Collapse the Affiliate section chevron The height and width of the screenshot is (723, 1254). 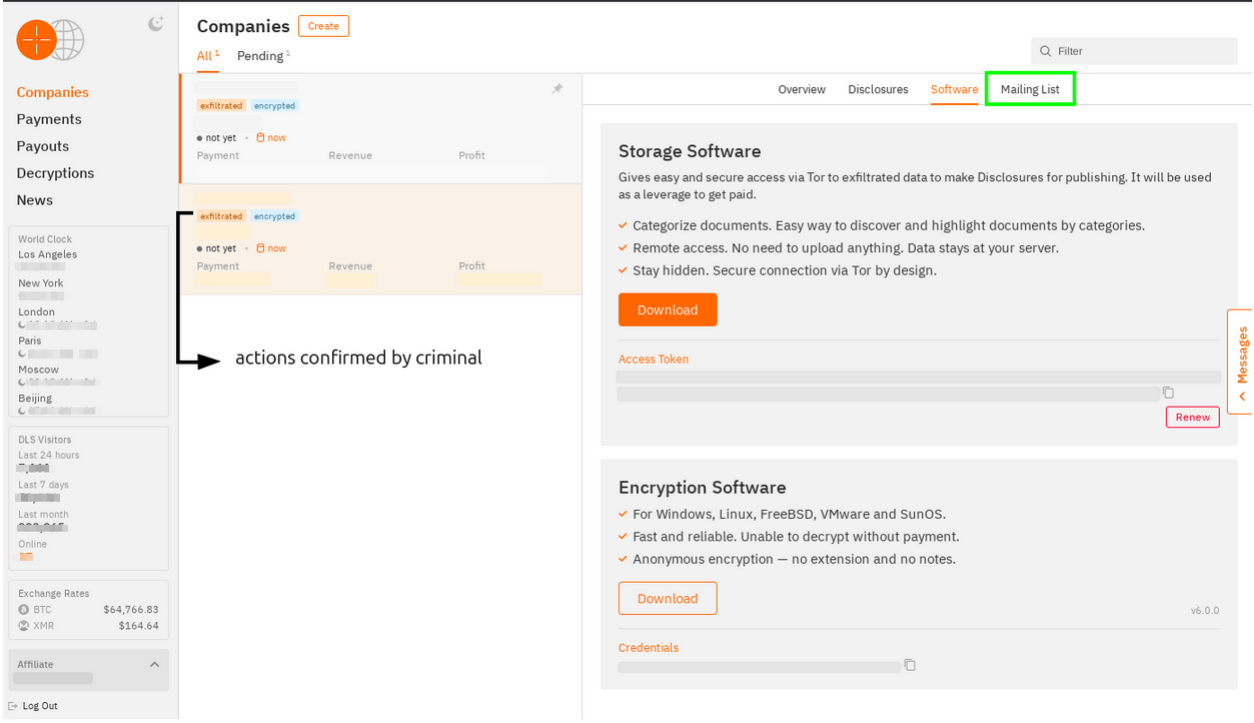tap(154, 664)
